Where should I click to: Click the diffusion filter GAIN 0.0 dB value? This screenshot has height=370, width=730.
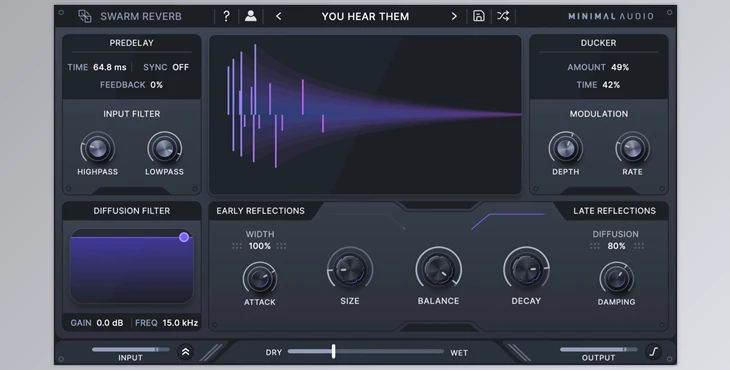pyautogui.click(x=110, y=323)
